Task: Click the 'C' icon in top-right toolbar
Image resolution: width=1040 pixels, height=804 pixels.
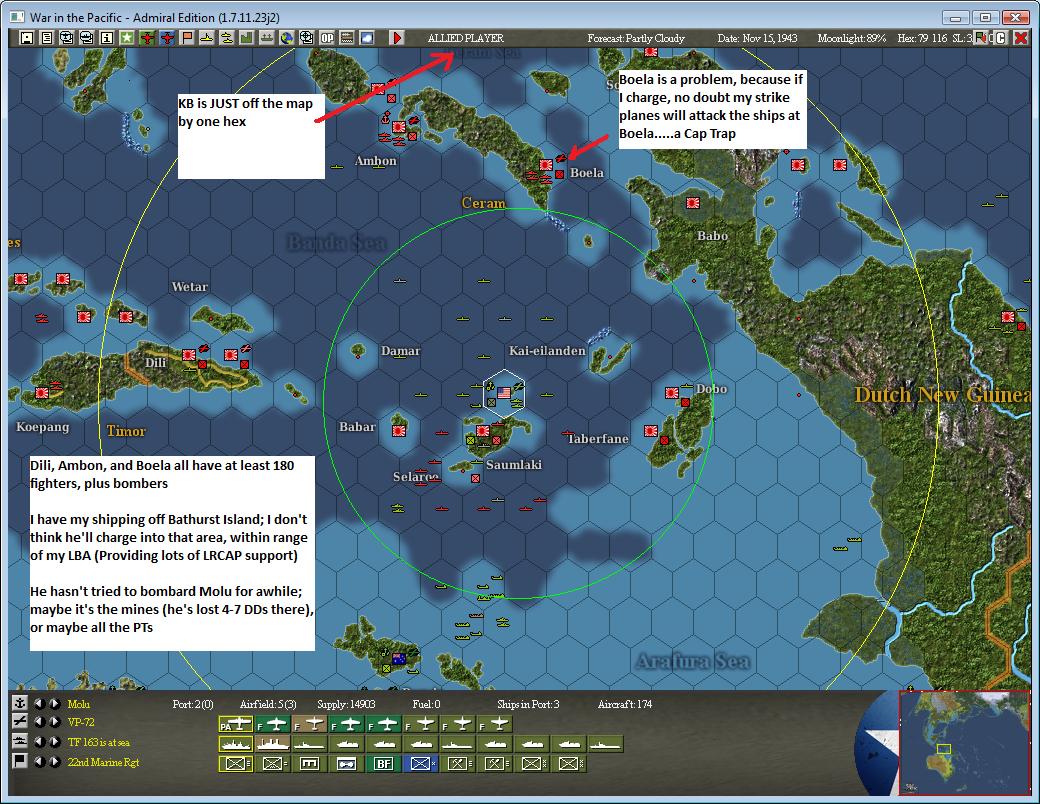Action: click(x=1002, y=38)
